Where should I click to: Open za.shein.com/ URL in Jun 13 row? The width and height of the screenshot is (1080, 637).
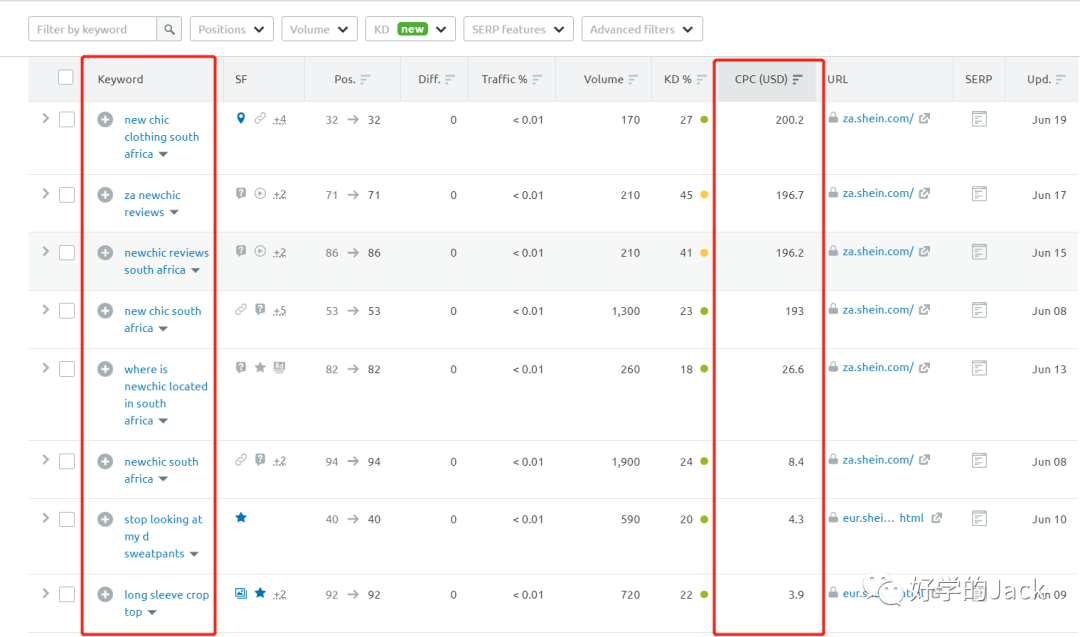(x=878, y=367)
